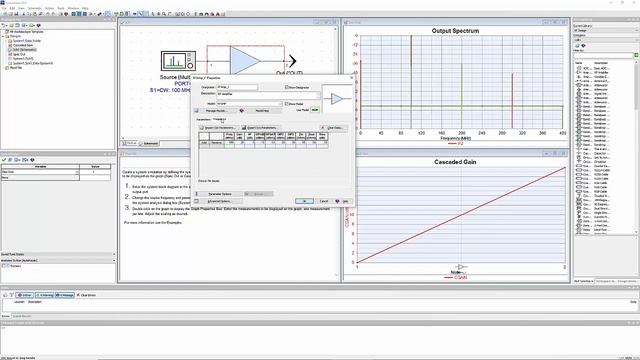Click the Part Selector vertical scrollbar
640x360 pixels.
coord(636,147)
